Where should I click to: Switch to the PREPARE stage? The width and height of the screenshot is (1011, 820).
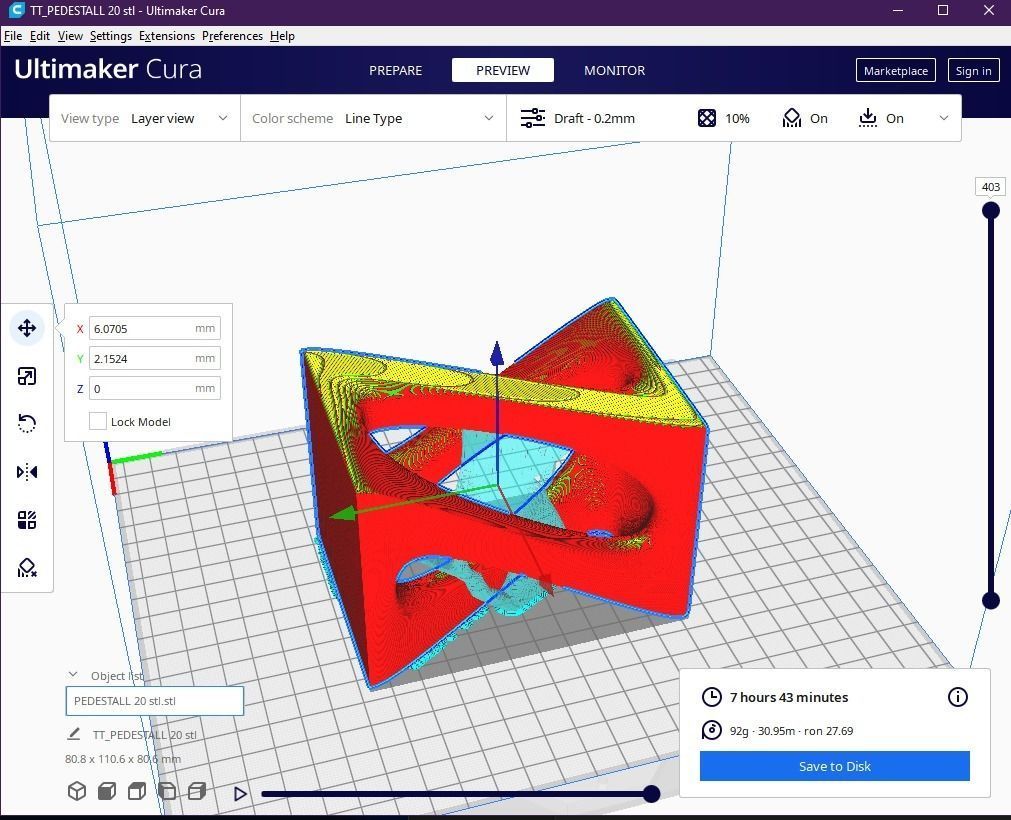395,70
